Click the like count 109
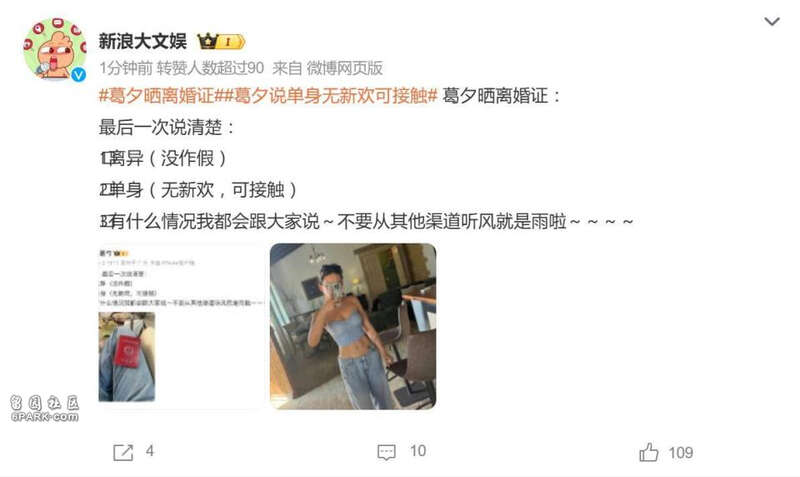800x477 pixels. [681, 453]
